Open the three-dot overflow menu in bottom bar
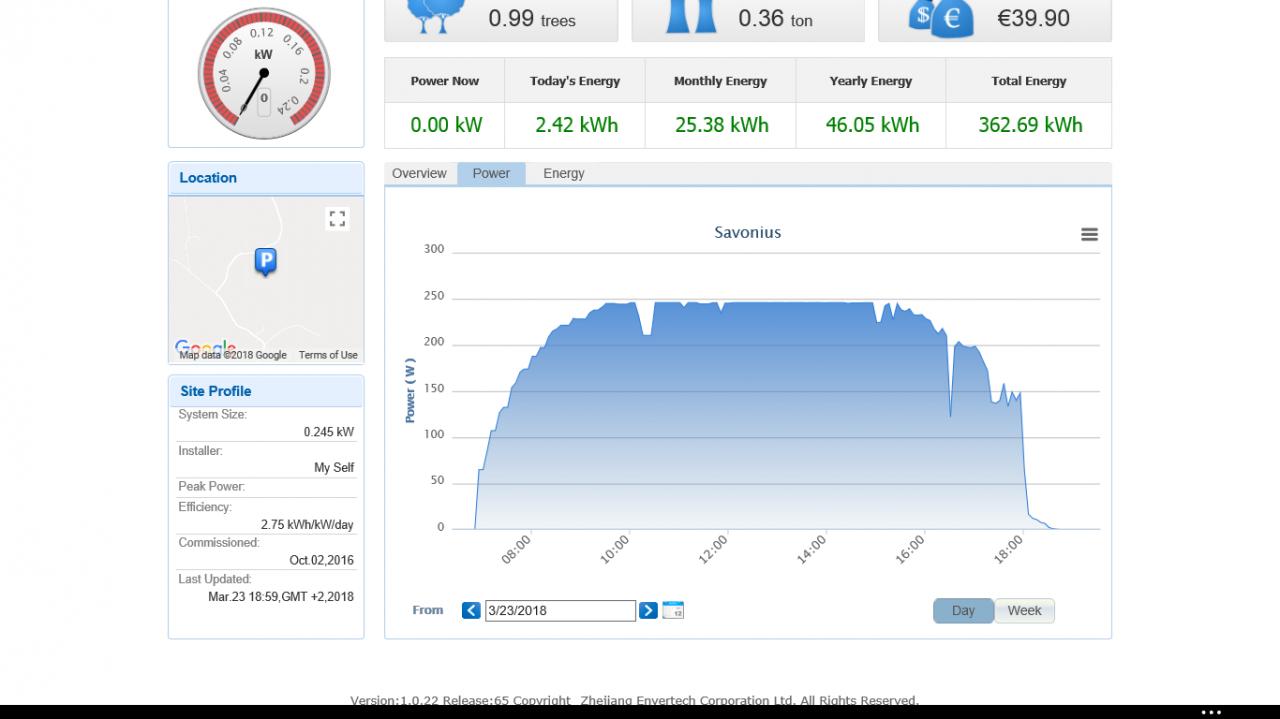This screenshot has height=719, width=1280. [x=1211, y=712]
